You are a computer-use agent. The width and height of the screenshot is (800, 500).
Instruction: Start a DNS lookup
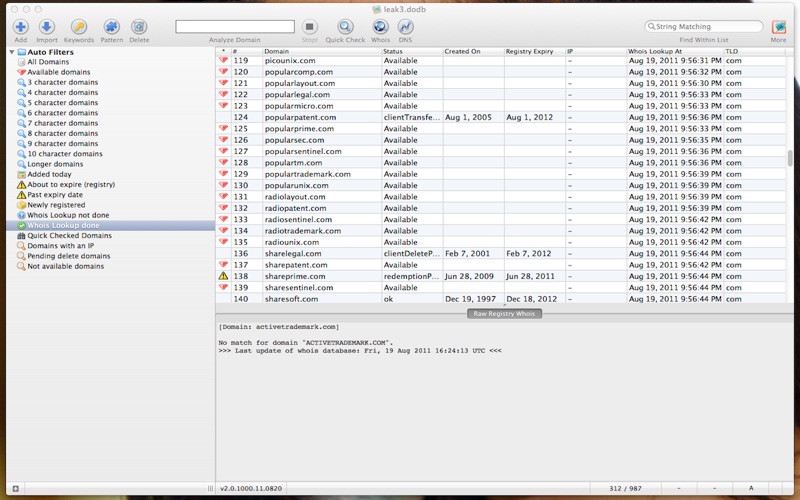pyautogui.click(x=405, y=27)
